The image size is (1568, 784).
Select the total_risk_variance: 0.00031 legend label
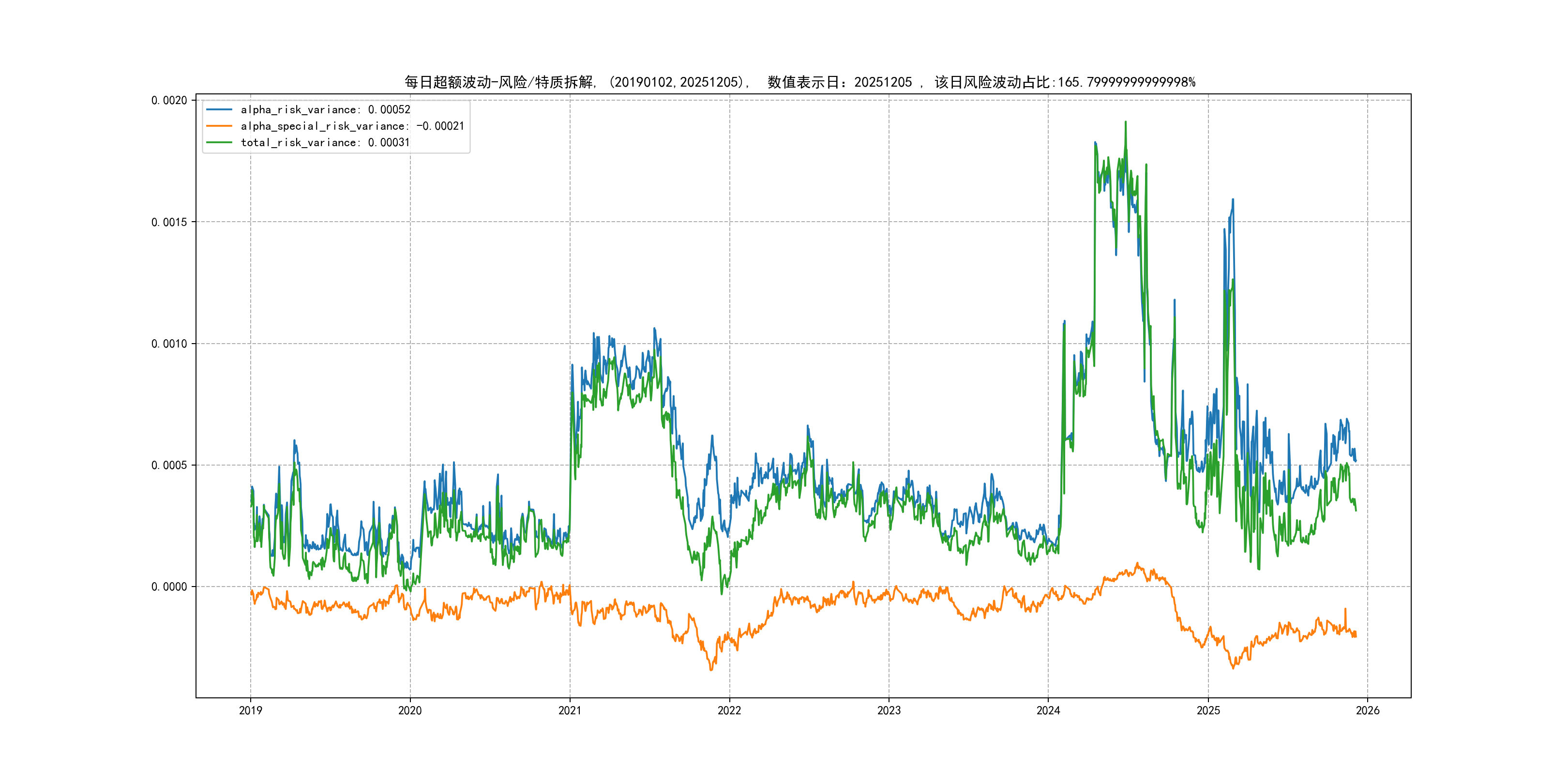click(325, 142)
